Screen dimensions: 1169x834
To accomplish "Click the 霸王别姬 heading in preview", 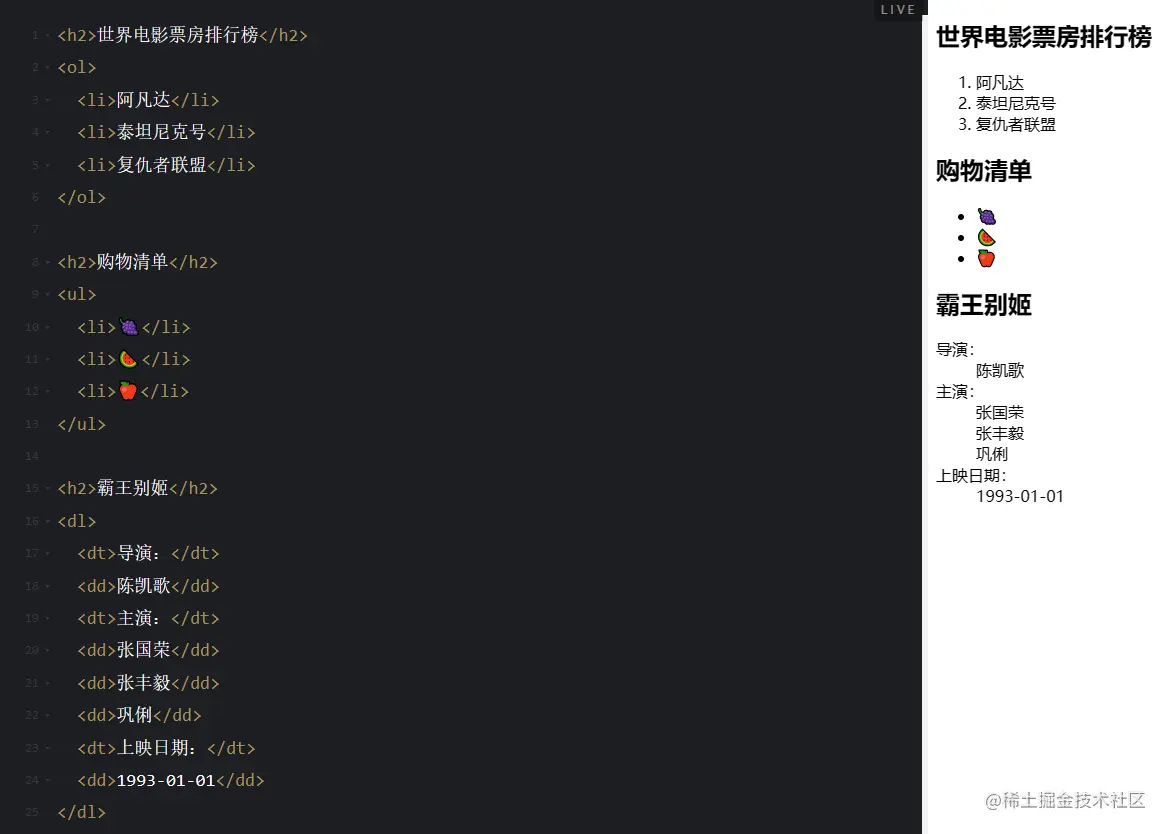I will [983, 306].
